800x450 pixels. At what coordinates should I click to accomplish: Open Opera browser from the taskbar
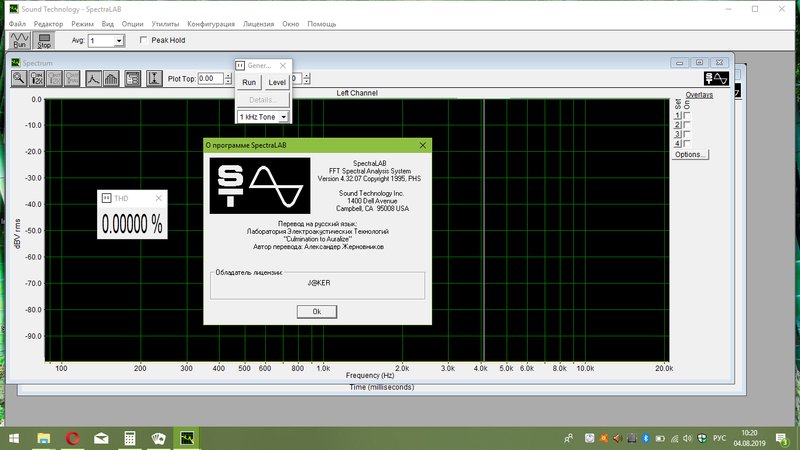pyautogui.click(x=72, y=438)
